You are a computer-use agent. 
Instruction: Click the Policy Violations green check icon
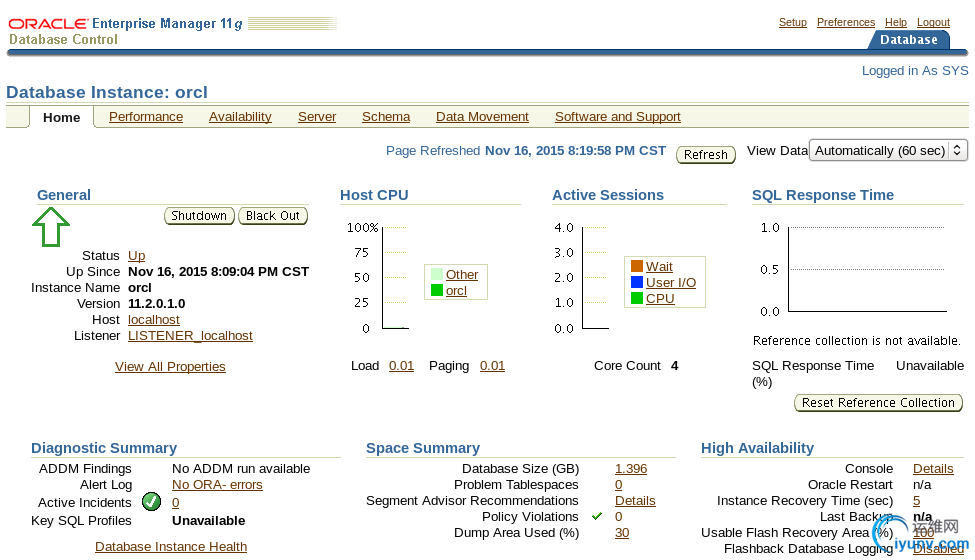point(597,516)
